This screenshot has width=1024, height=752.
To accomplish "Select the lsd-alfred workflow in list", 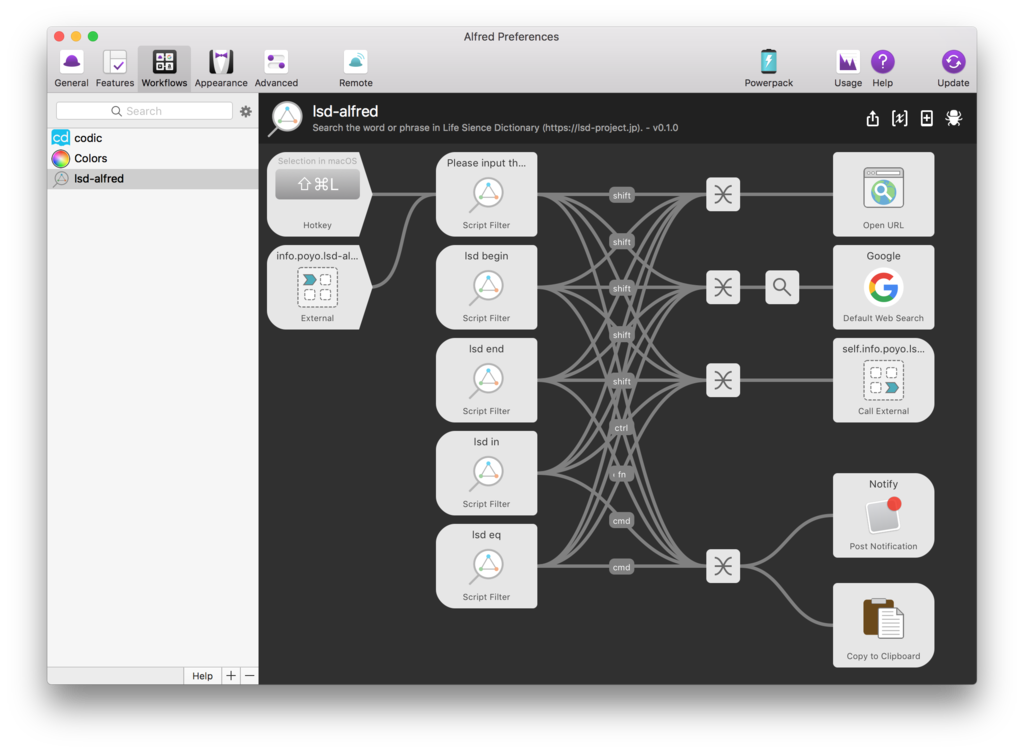I will [153, 178].
